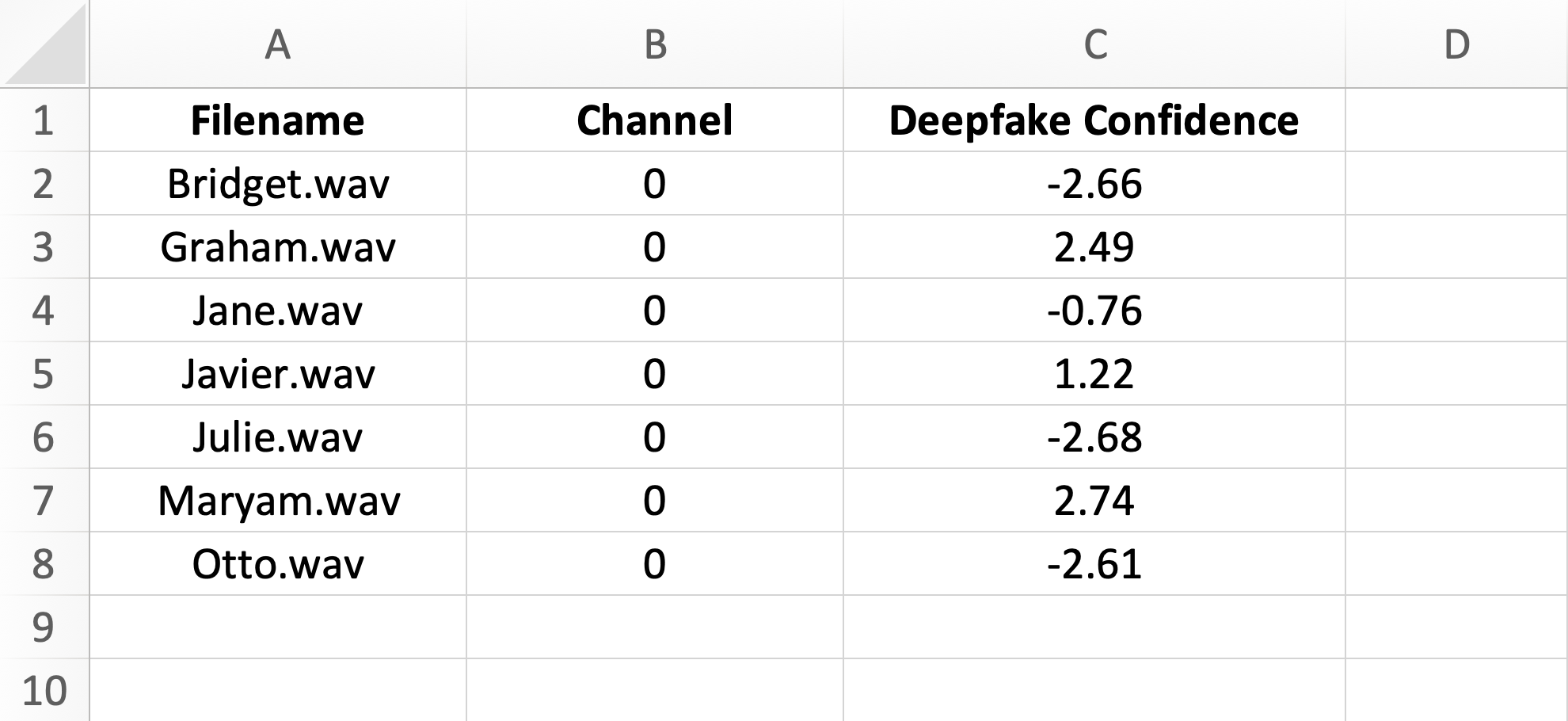Select the Graham.wav cell

(278, 246)
